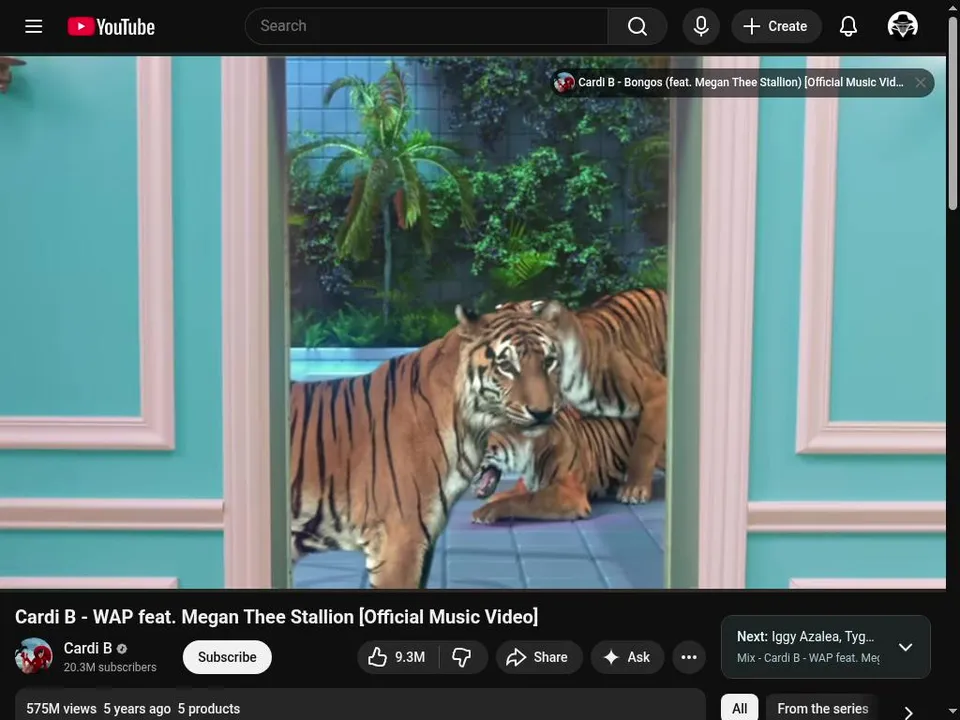Show more filter chips with arrow
Image resolution: width=960 pixels, height=720 pixels.
click(909, 712)
